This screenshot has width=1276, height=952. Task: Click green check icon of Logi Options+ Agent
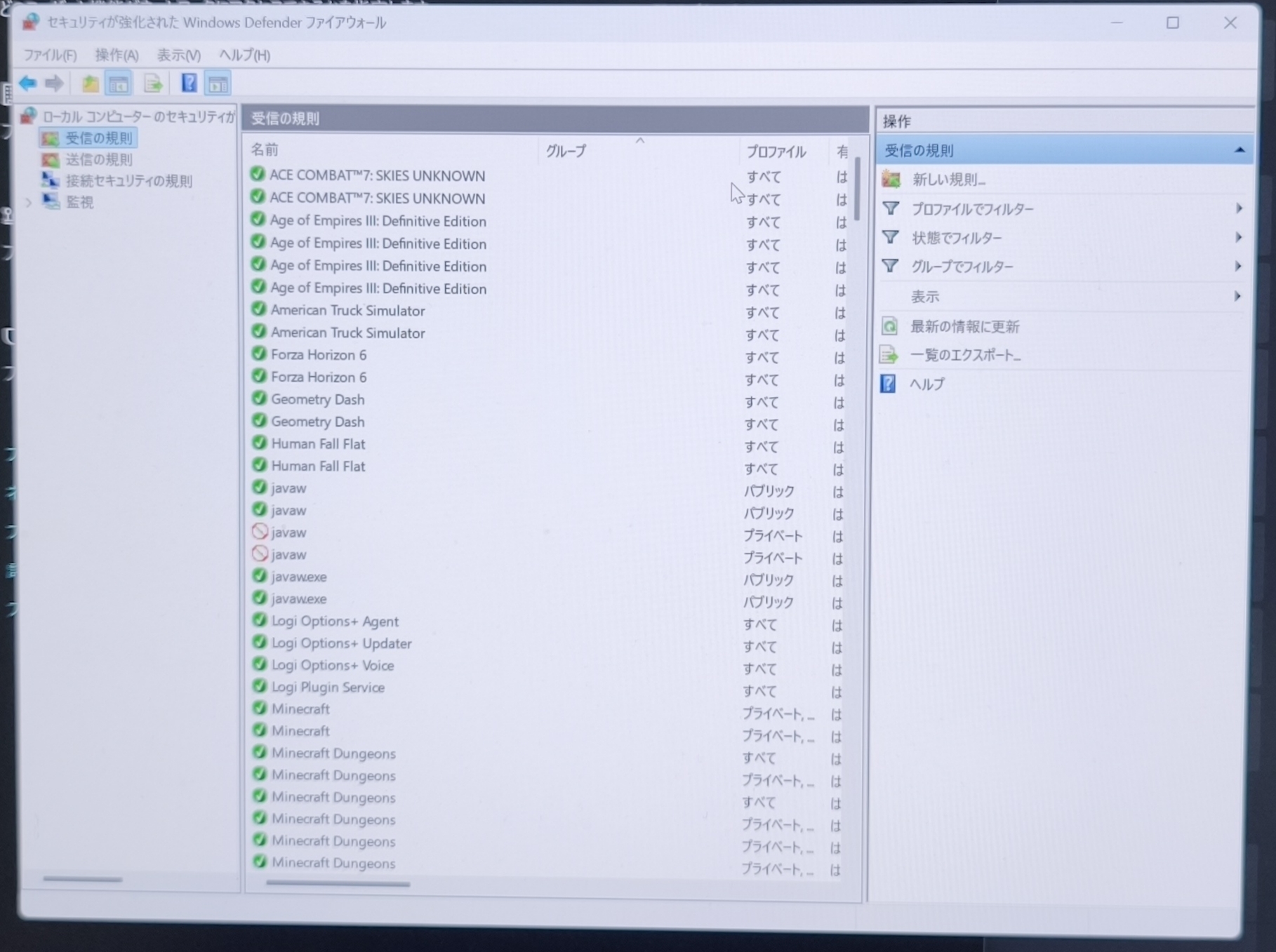coord(259,620)
